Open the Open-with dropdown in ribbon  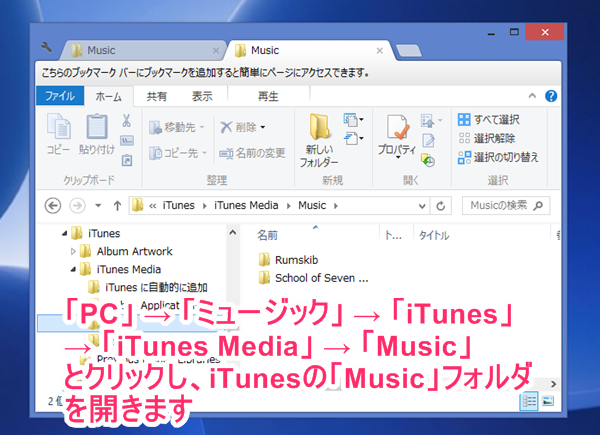432,121
